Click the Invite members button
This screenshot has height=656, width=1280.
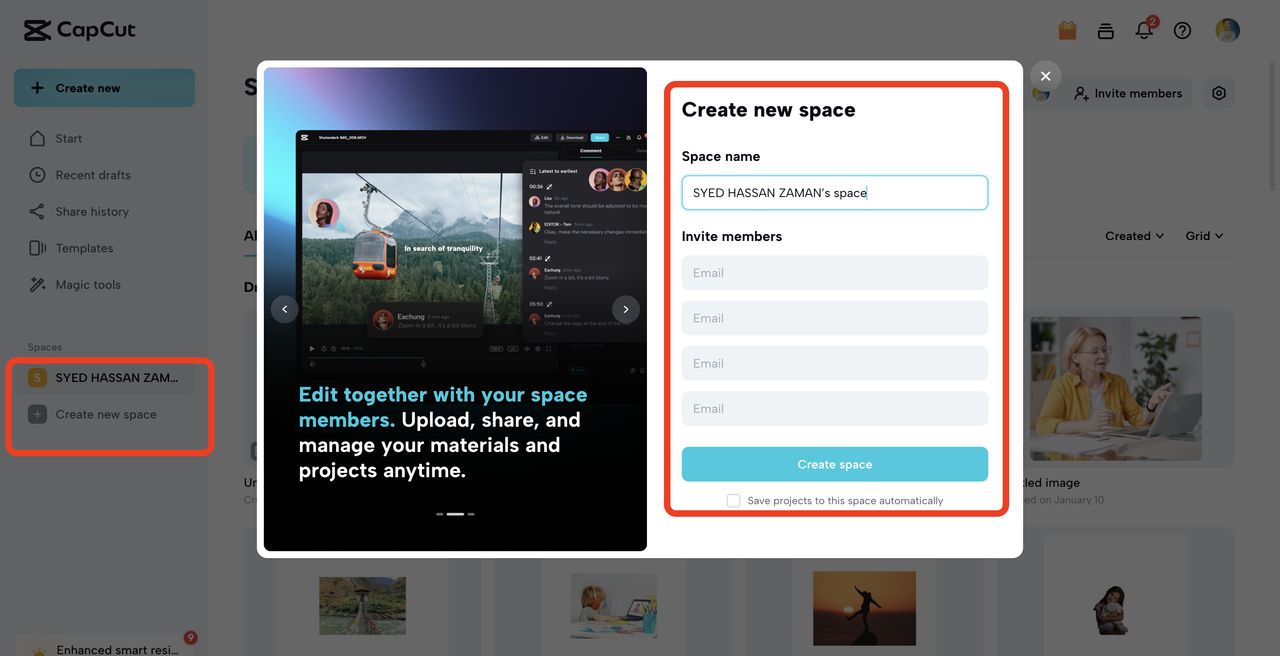pyautogui.click(x=1127, y=93)
